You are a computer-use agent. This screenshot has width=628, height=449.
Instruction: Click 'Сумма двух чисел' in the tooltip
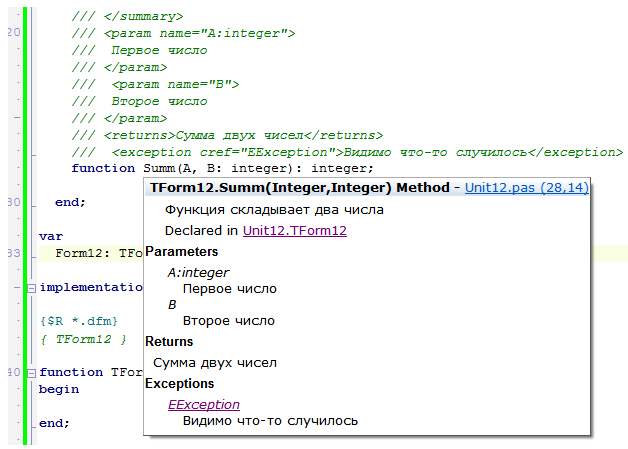[x=215, y=363]
